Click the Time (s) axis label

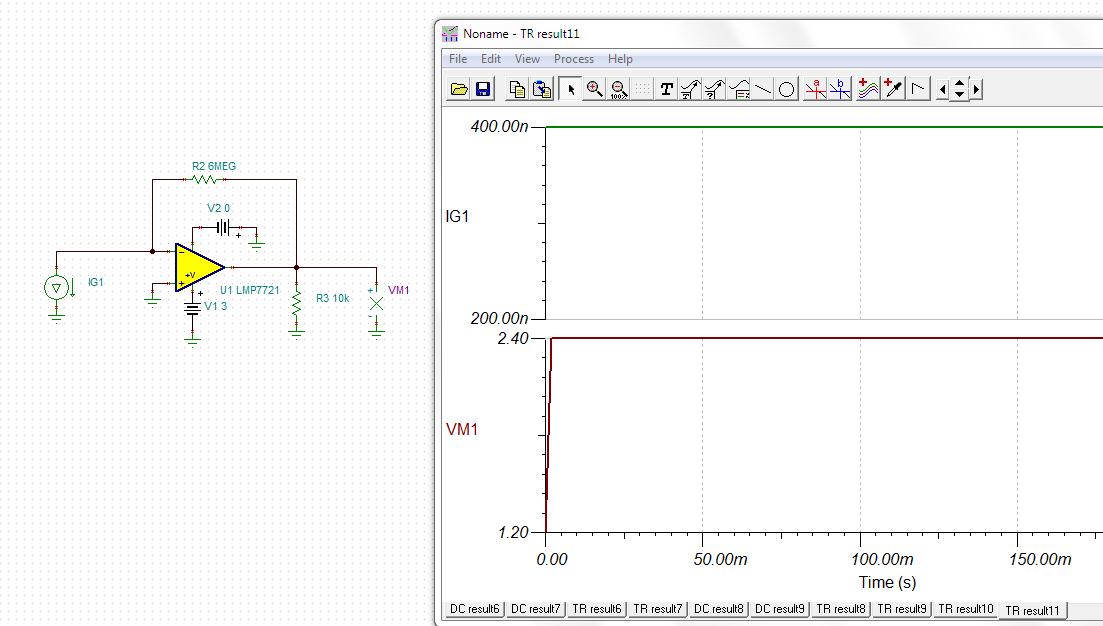click(x=888, y=582)
